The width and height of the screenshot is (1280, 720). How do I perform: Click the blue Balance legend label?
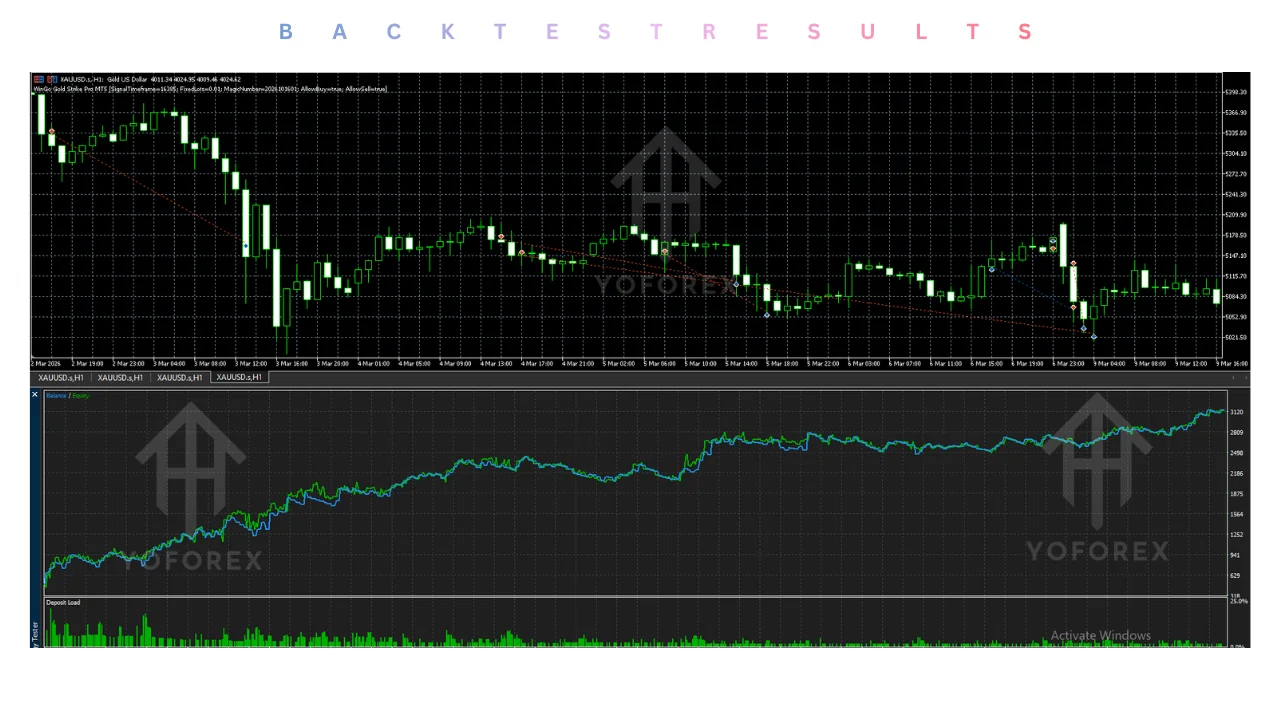coord(56,396)
